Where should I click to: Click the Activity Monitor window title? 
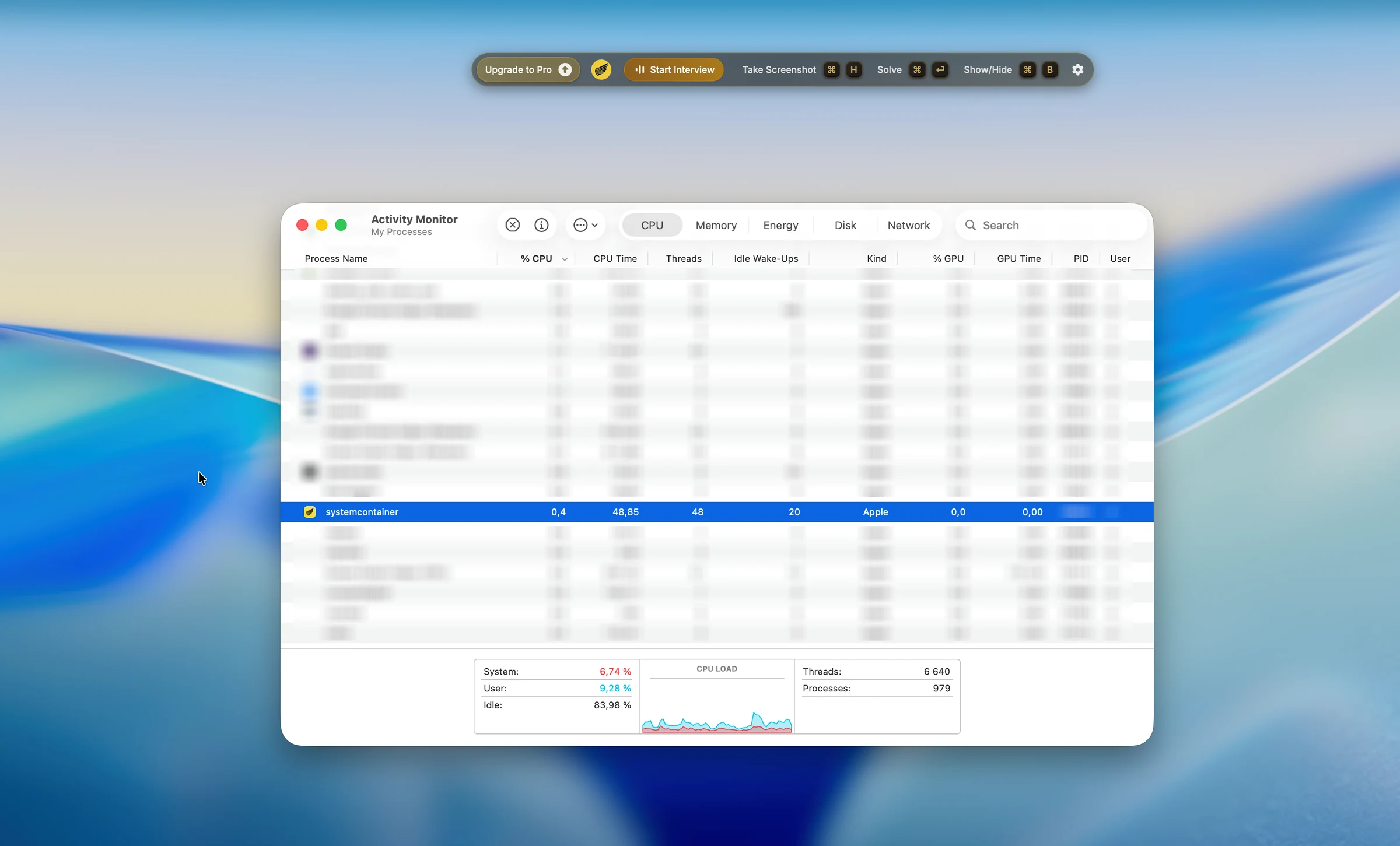[414, 219]
